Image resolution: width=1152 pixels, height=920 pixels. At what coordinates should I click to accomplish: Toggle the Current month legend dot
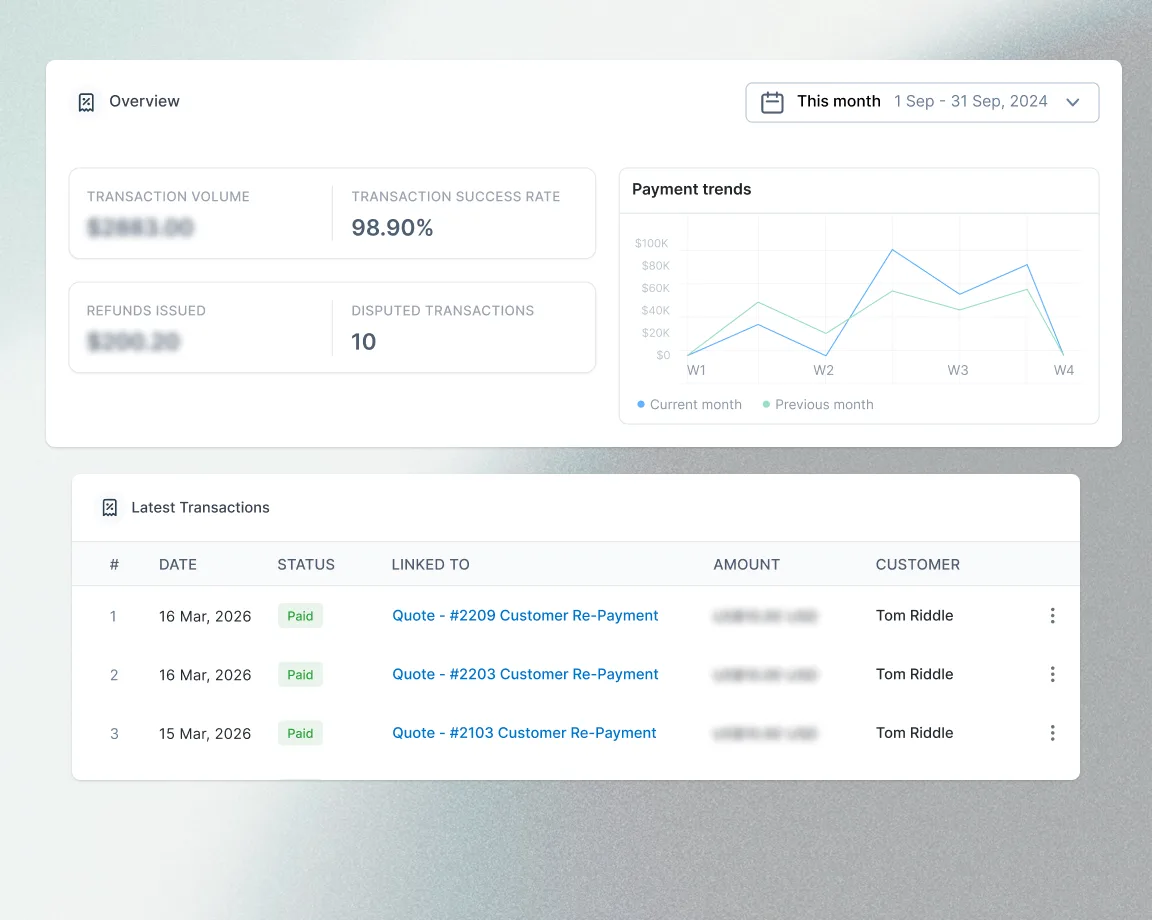641,404
